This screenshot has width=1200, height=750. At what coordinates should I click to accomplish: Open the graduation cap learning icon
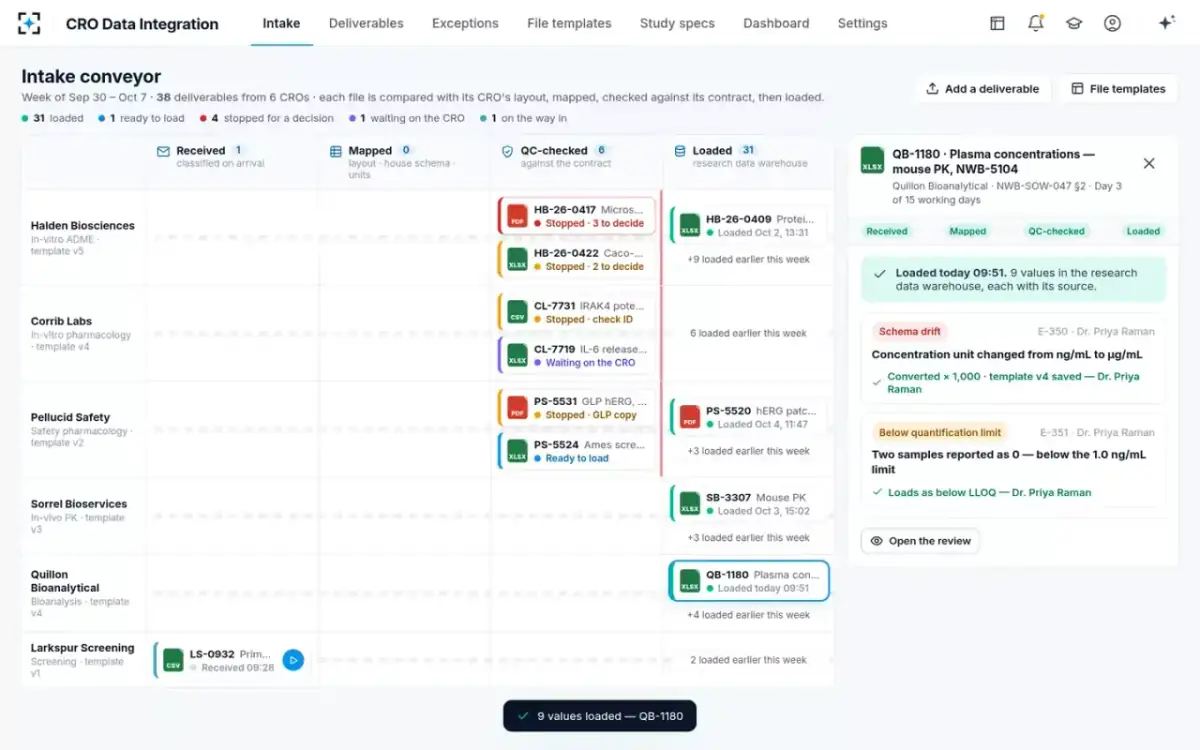[x=1074, y=23]
